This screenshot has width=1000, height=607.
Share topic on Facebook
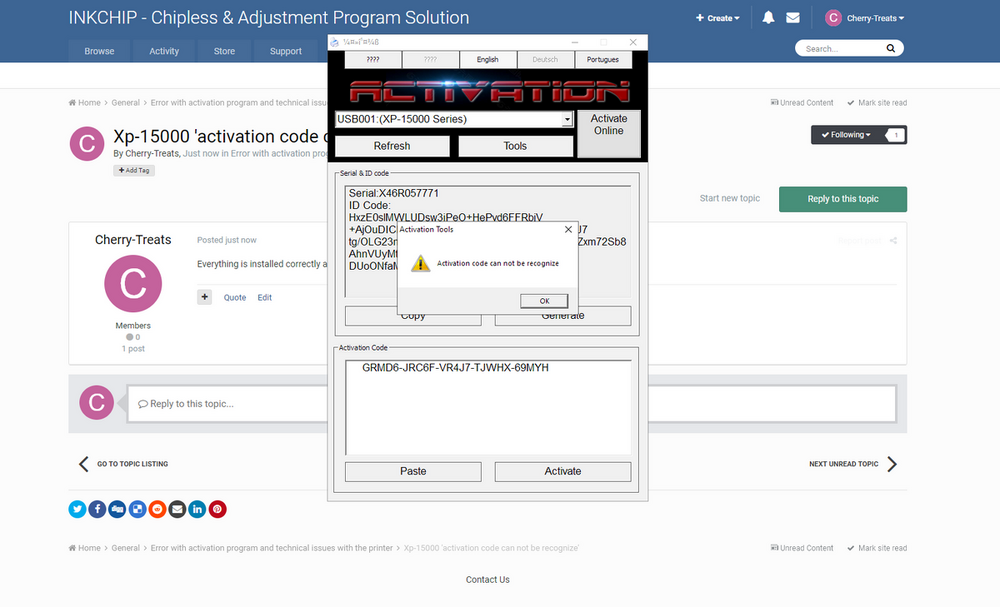[97, 509]
